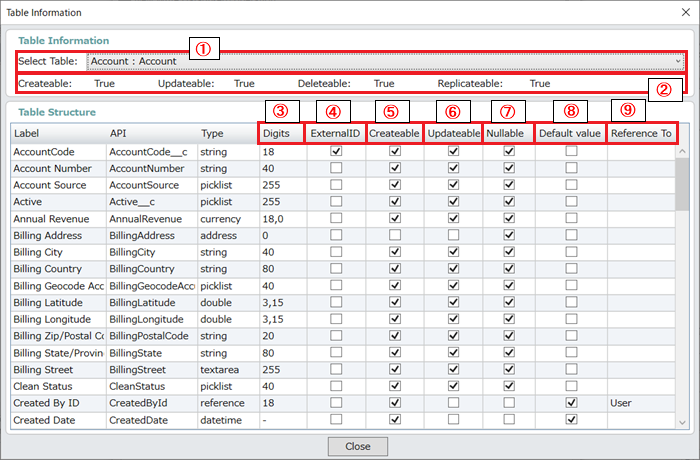Select the AnnualRevenue API cell
Screen dimensions: 700x460
[x=152, y=219]
